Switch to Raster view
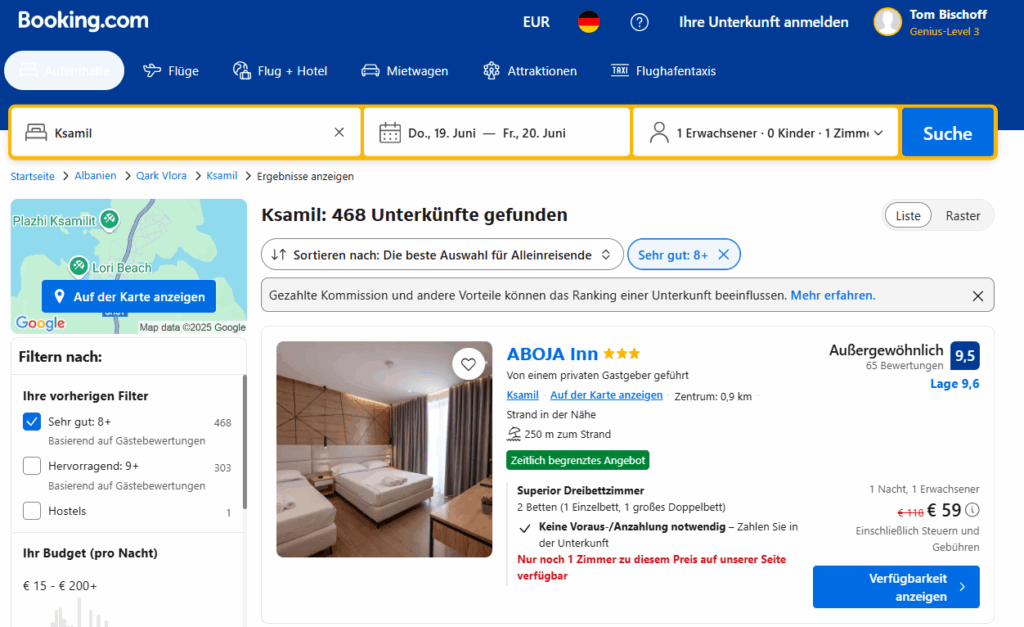Image resolution: width=1024 pixels, height=627 pixels. coord(963,216)
